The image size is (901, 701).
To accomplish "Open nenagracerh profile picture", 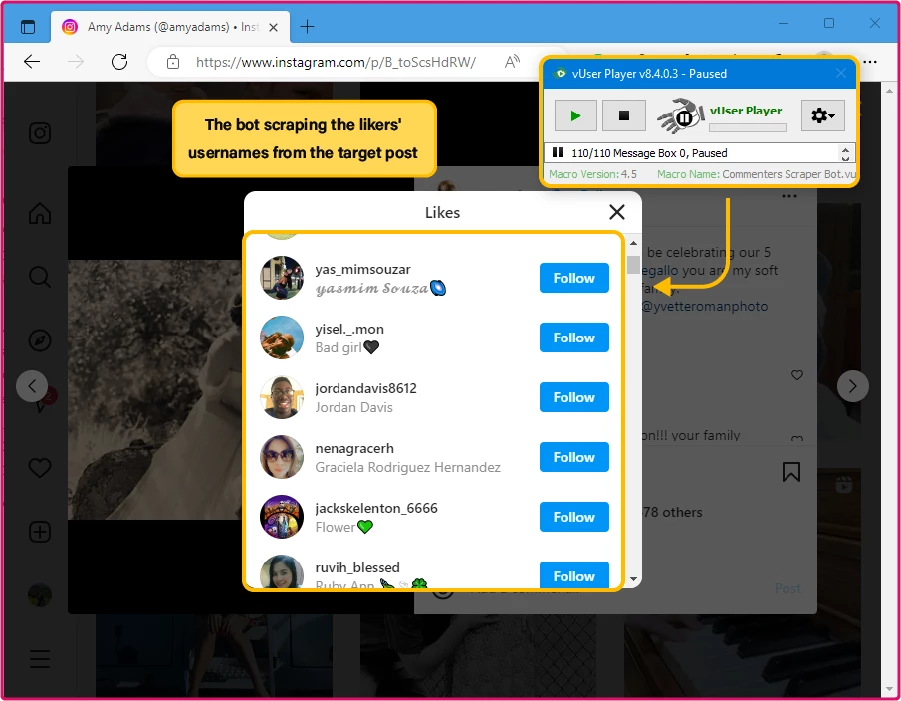I will [x=282, y=457].
